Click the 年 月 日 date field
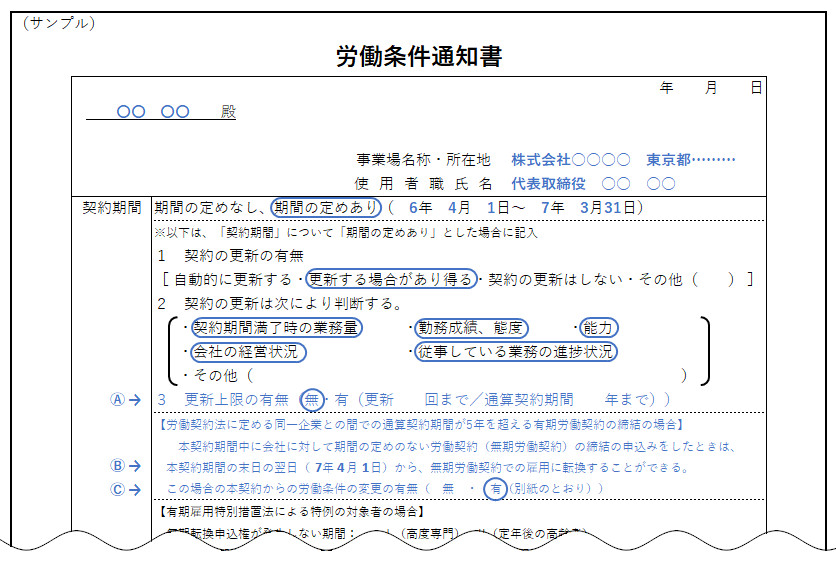This screenshot has height=561, width=836. coord(711,88)
